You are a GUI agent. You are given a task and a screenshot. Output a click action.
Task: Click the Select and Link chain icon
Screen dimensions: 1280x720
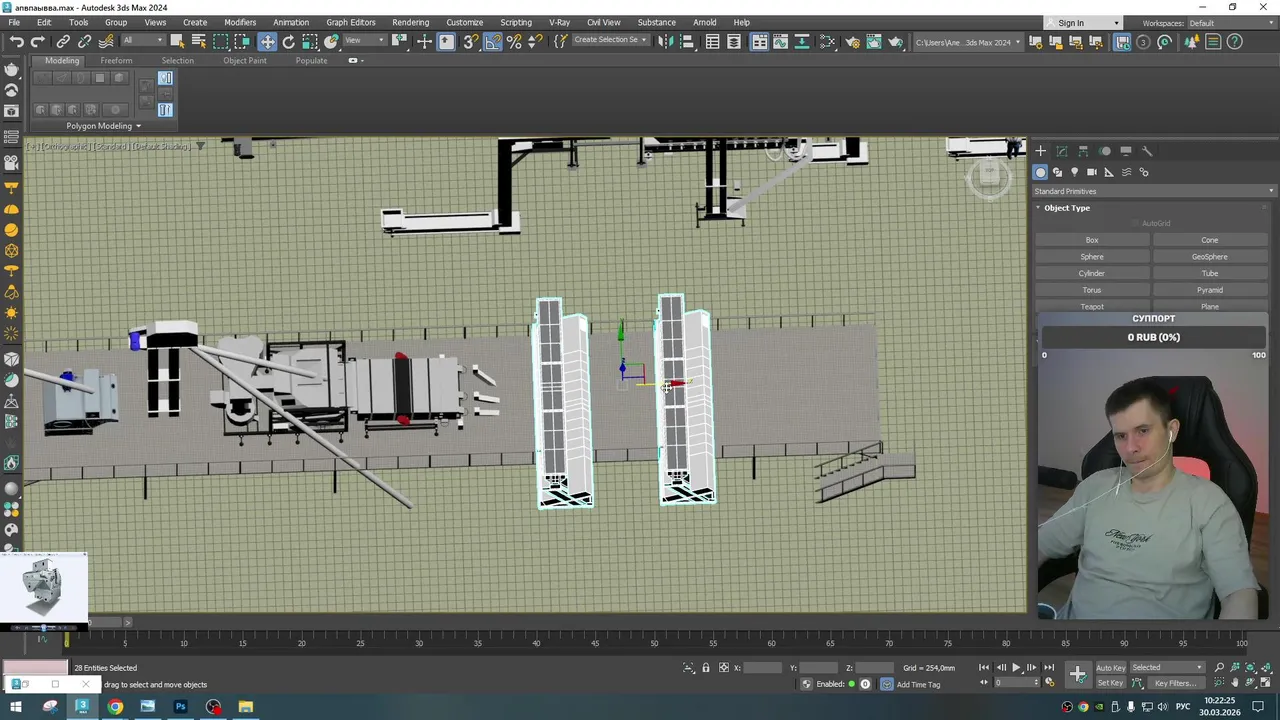(63, 41)
